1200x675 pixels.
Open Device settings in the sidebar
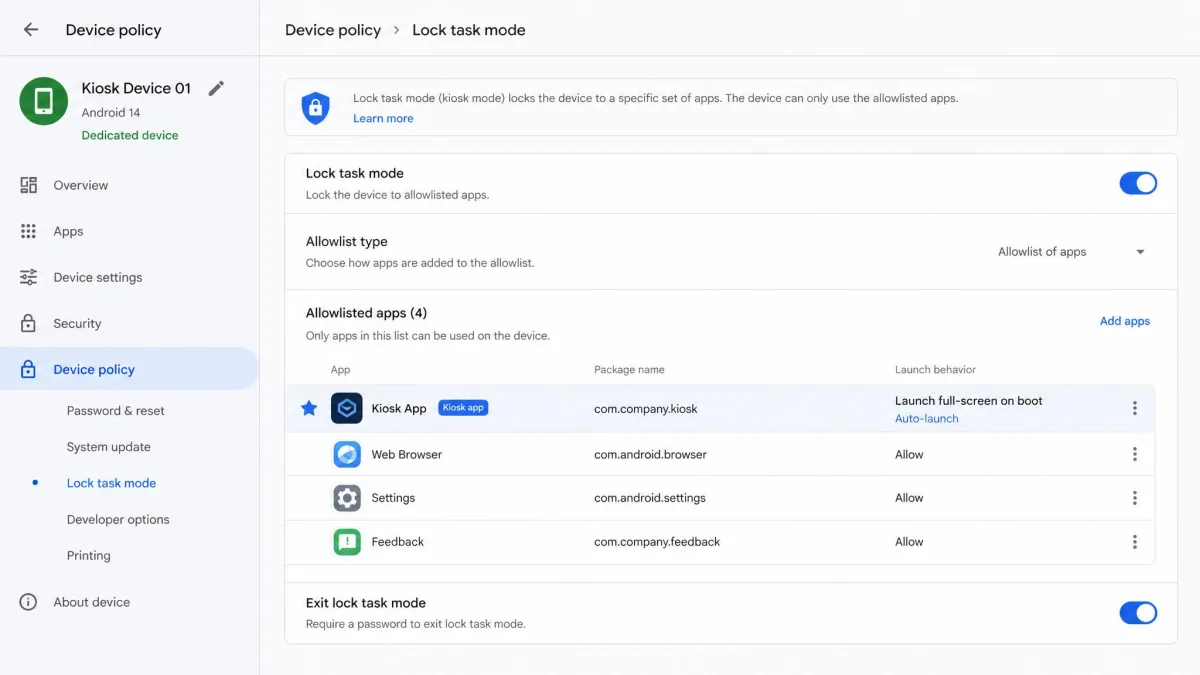(x=130, y=277)
